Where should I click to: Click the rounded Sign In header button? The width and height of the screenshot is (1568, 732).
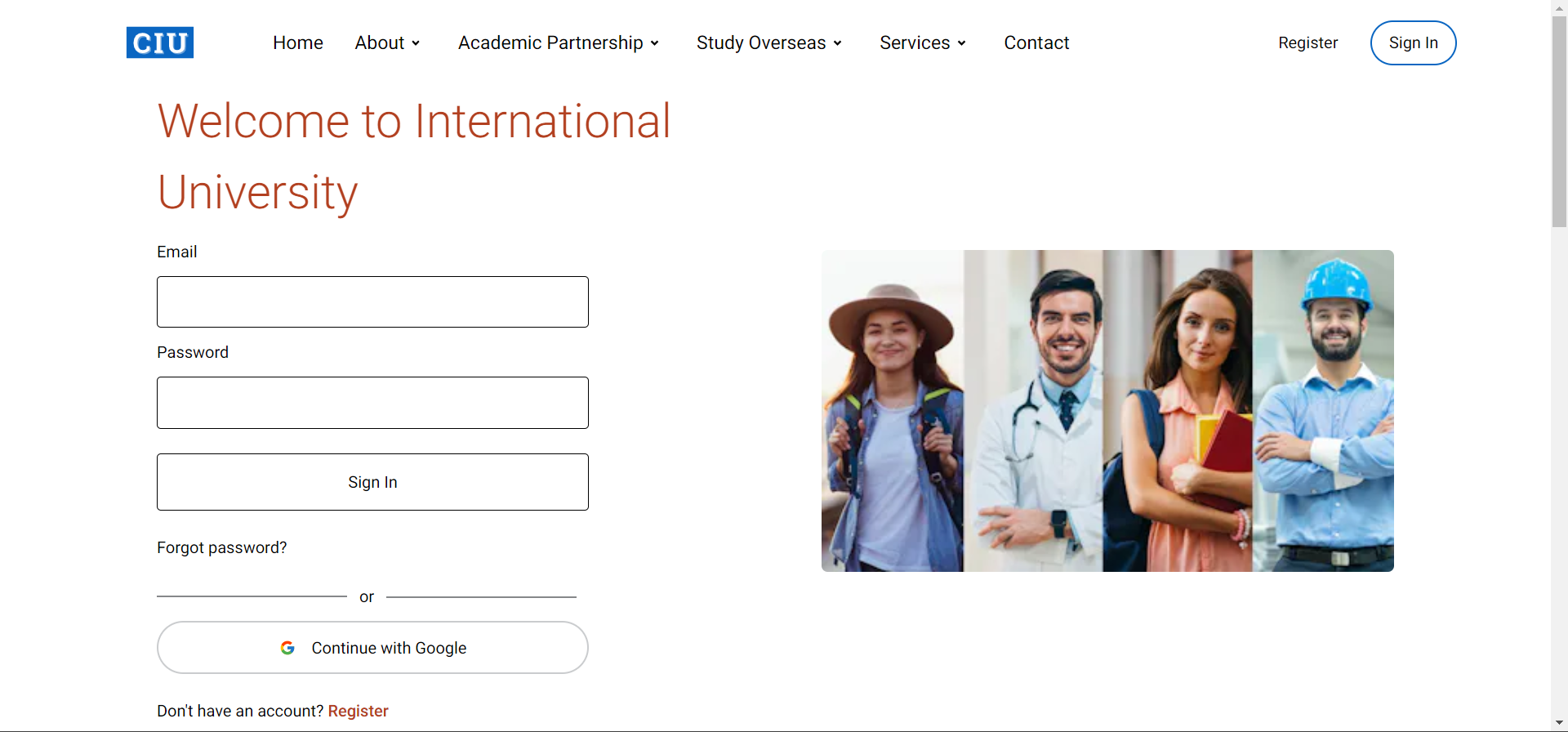[x=1413, y=42]
